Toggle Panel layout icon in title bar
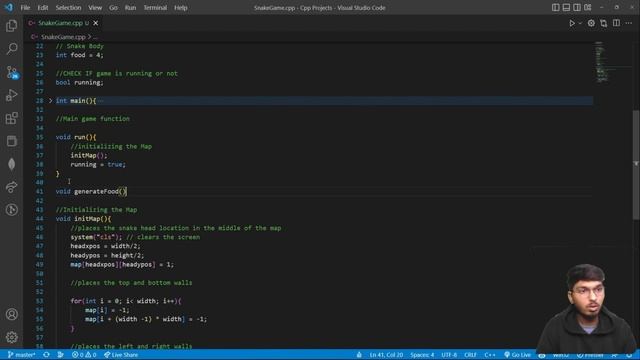640x360 pixels. coord(566,7)
